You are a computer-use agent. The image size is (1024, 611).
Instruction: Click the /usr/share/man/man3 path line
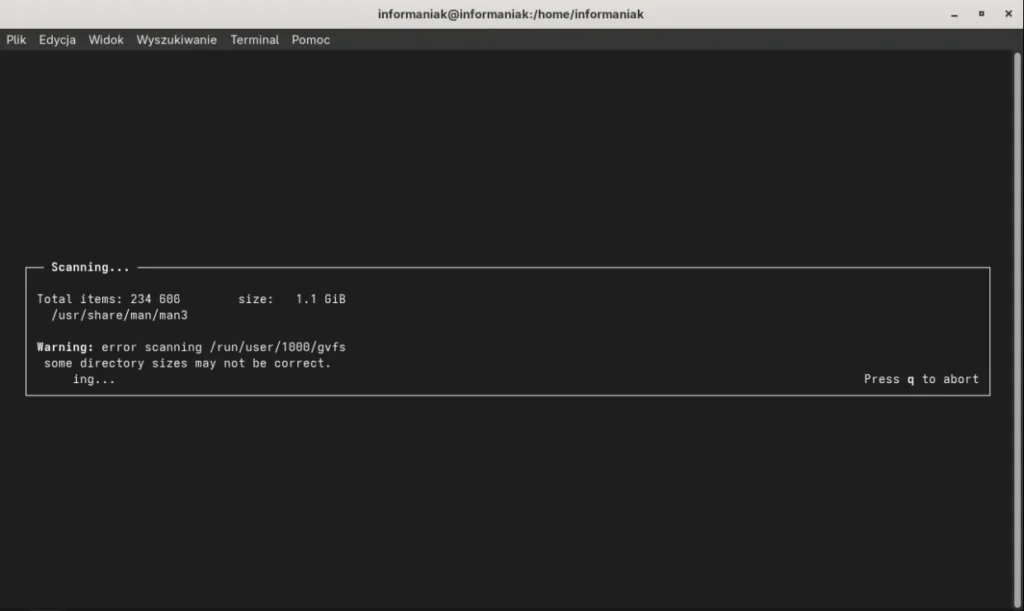coord(120,315)
